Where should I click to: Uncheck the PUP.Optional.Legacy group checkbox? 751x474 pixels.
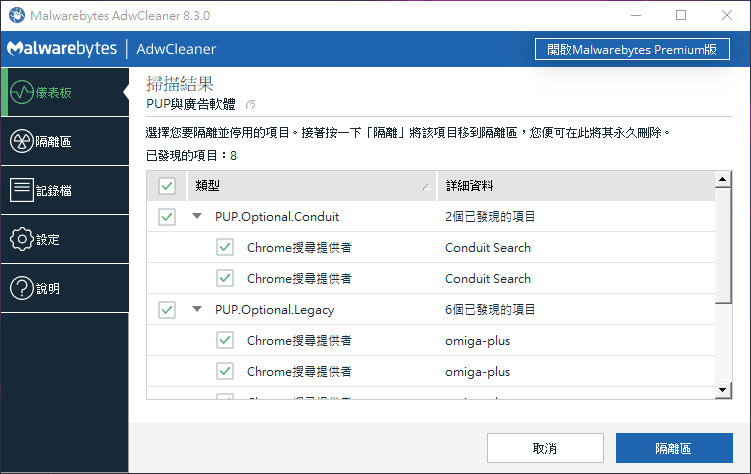[167, 310]
